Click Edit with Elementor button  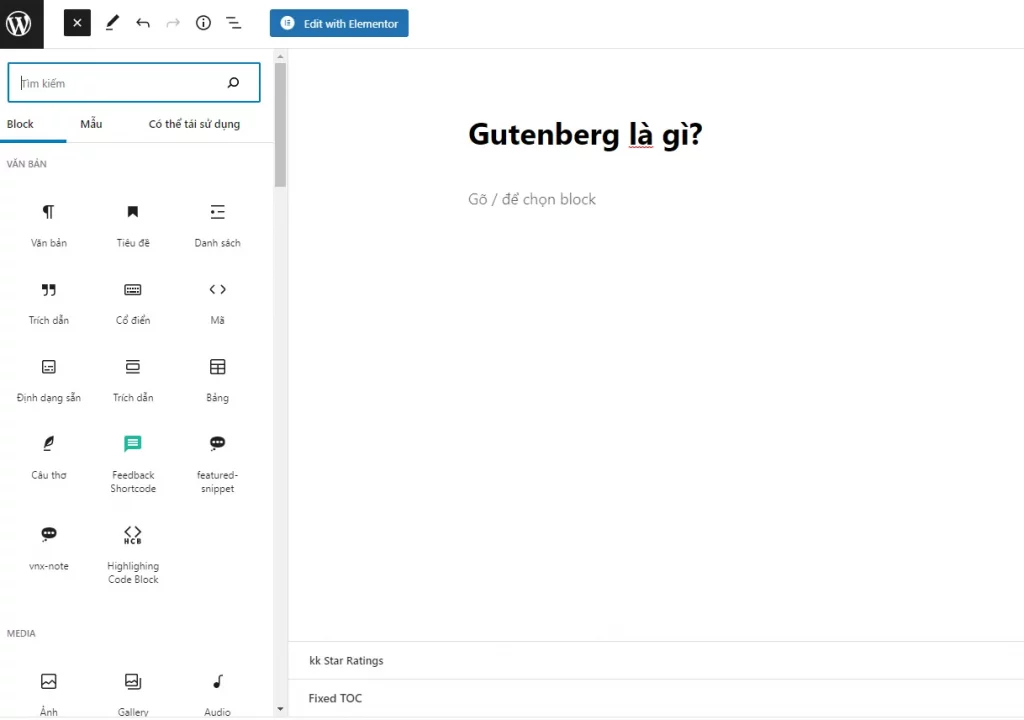pos(339,23)
